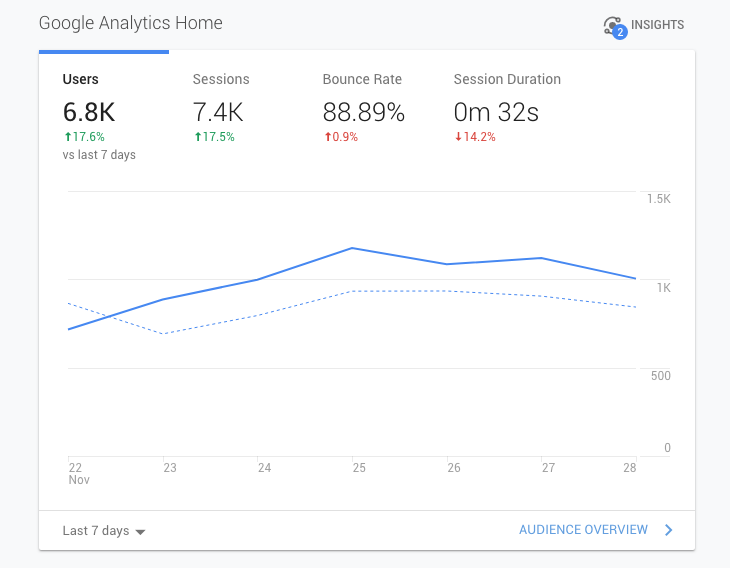The height and width of the screenshot is (568, 730).
Task: Open the Insights icon with badge
Action: (615, 27)
